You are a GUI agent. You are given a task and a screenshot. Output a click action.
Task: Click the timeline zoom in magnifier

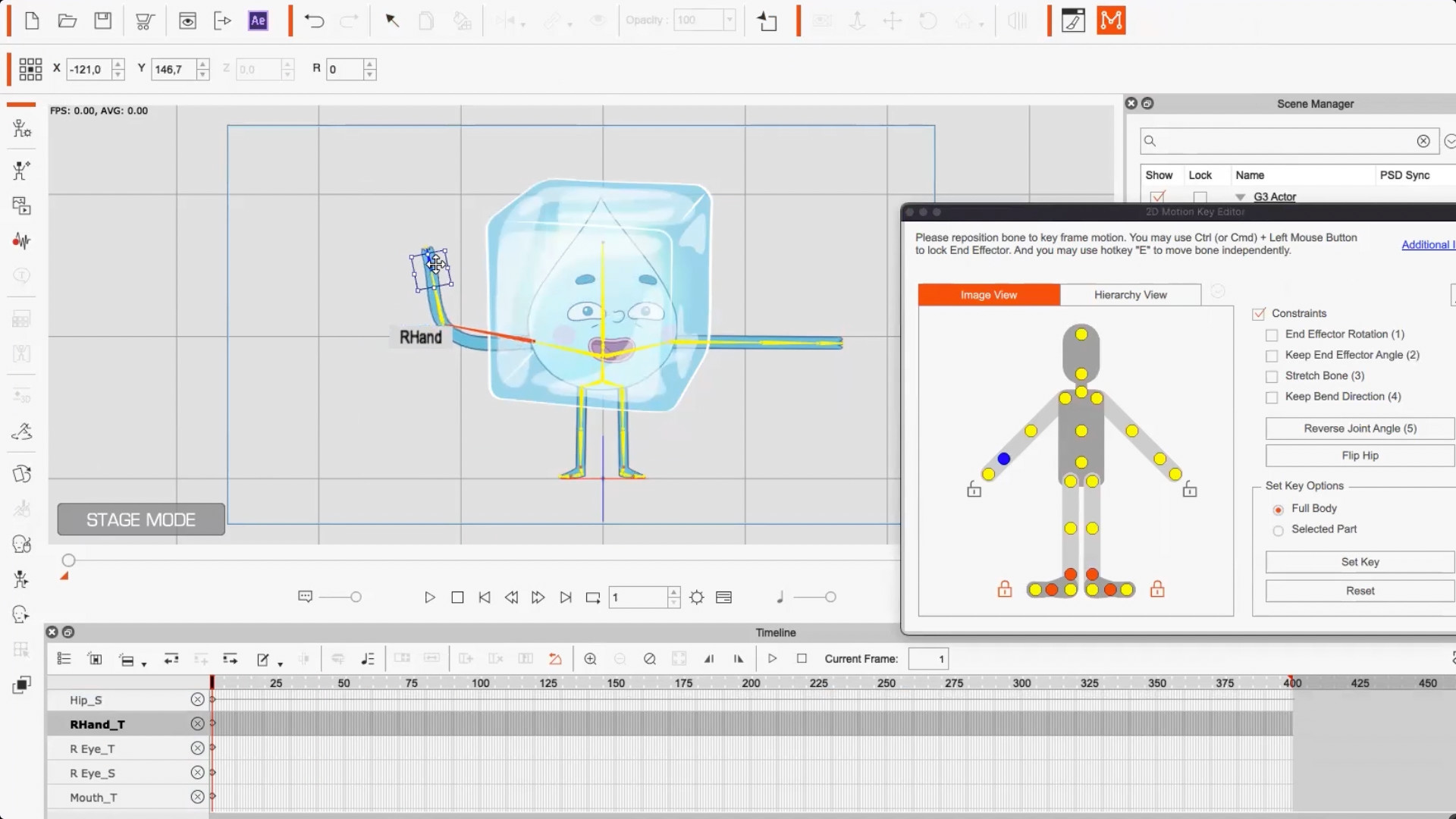[590, 659]
